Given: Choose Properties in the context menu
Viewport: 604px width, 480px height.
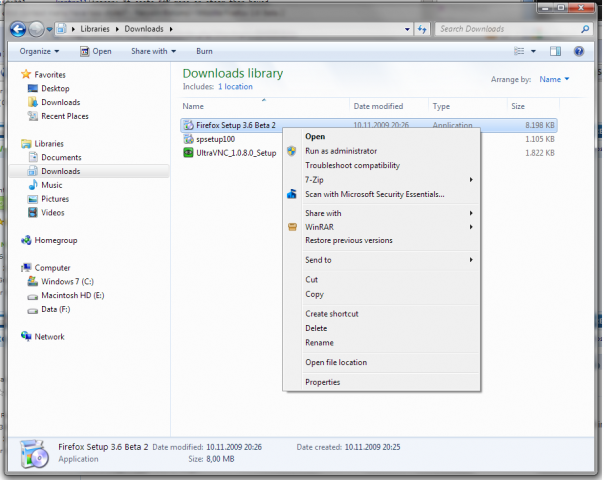Looking at the screenshot, I should point(390,382).
